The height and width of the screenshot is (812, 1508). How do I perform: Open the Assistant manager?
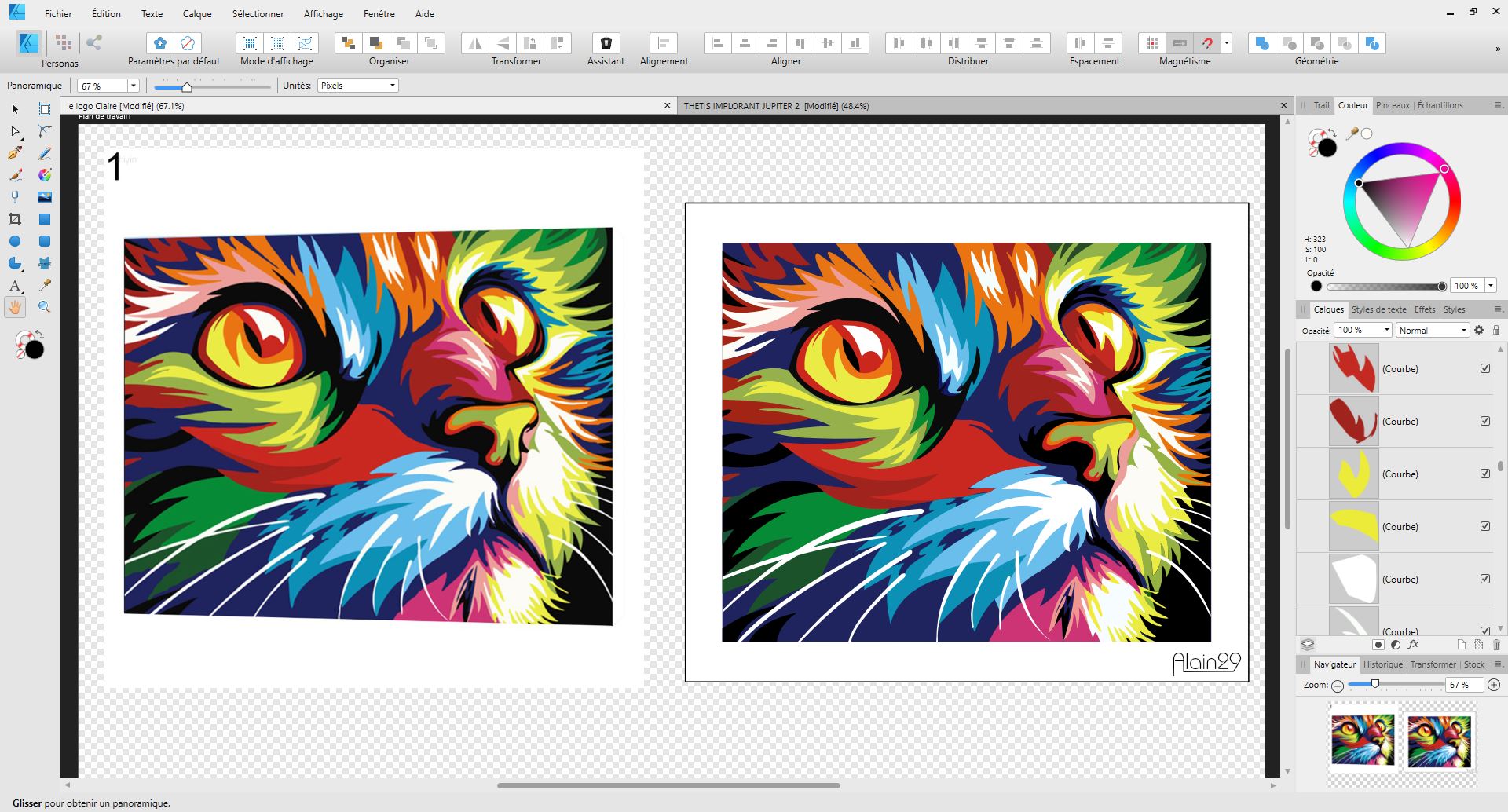606,43
